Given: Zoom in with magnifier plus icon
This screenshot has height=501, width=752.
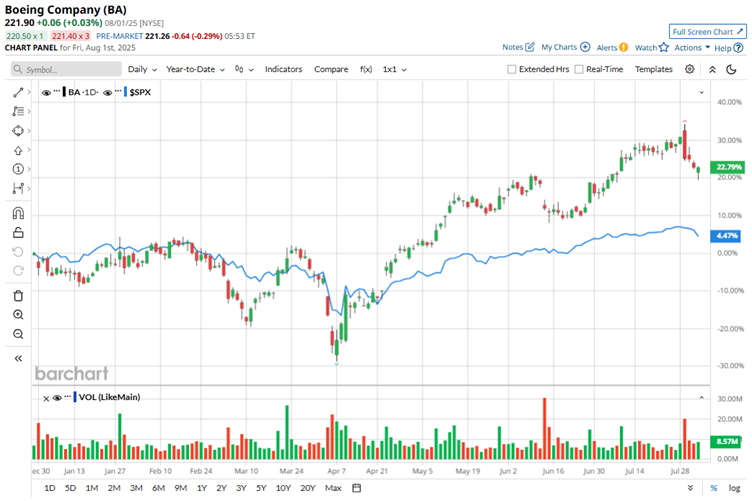Looking at the screenshot, I should [18, 315].
